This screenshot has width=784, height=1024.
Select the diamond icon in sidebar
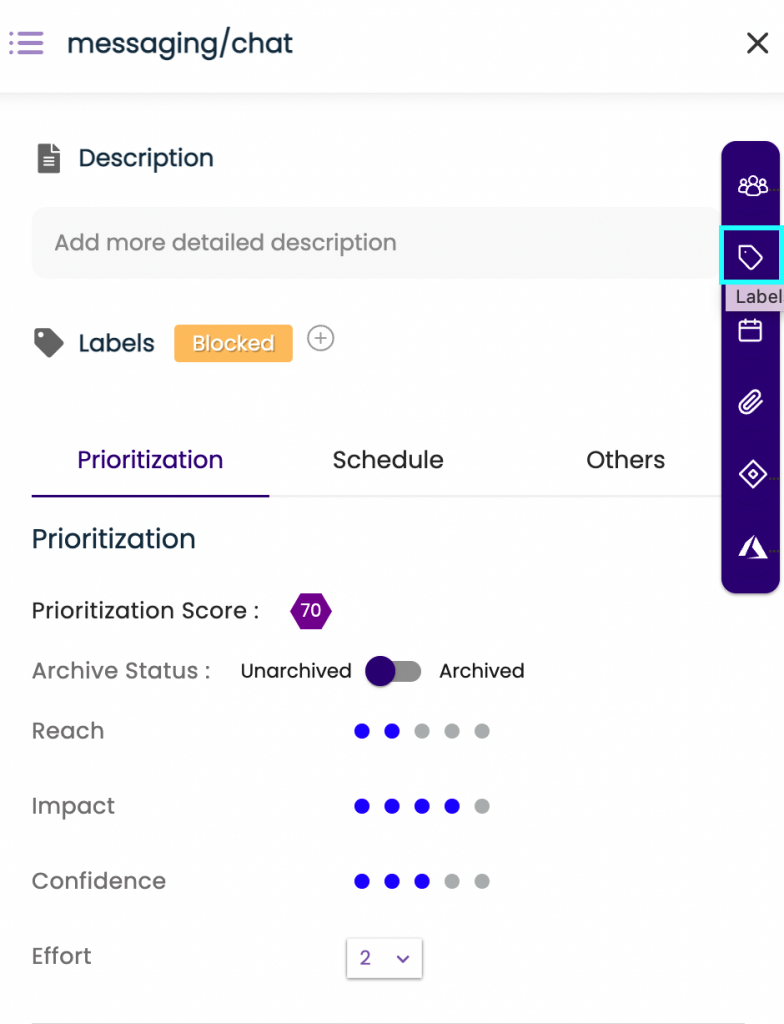[x=753, y=474]
